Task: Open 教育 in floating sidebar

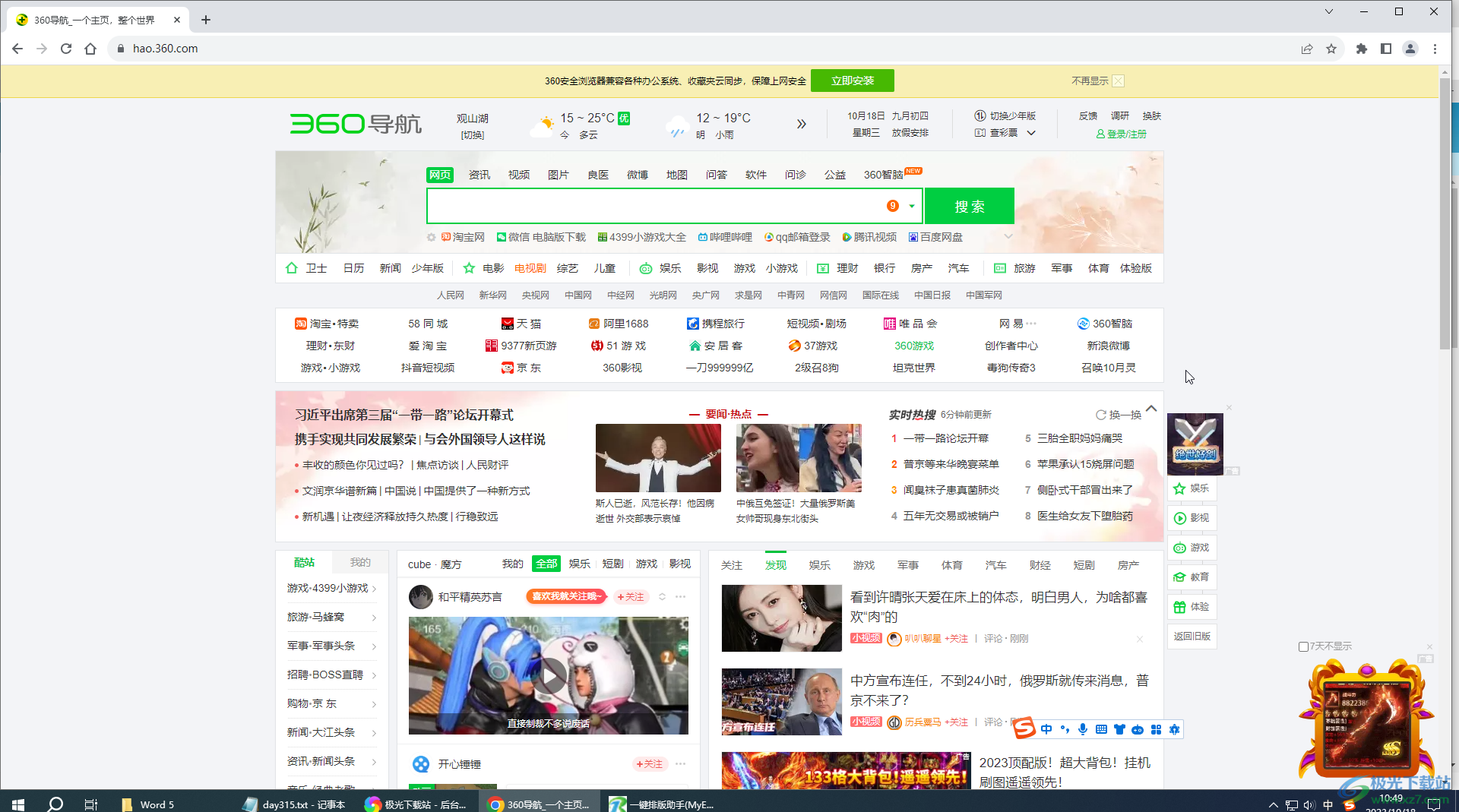Action: 1192,577
